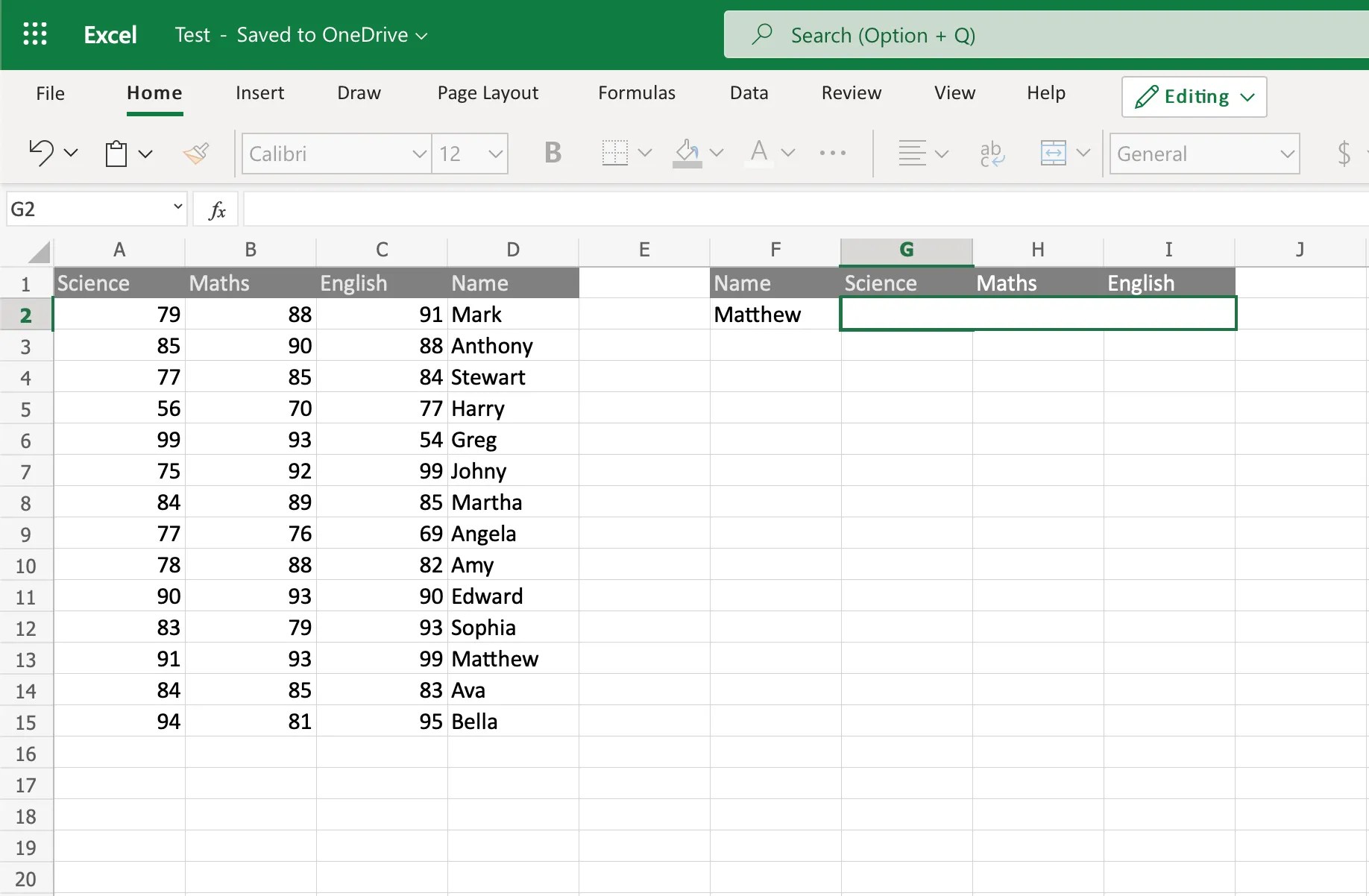
Task: Open the Calibri font dropdown
Action: (336, 153)
